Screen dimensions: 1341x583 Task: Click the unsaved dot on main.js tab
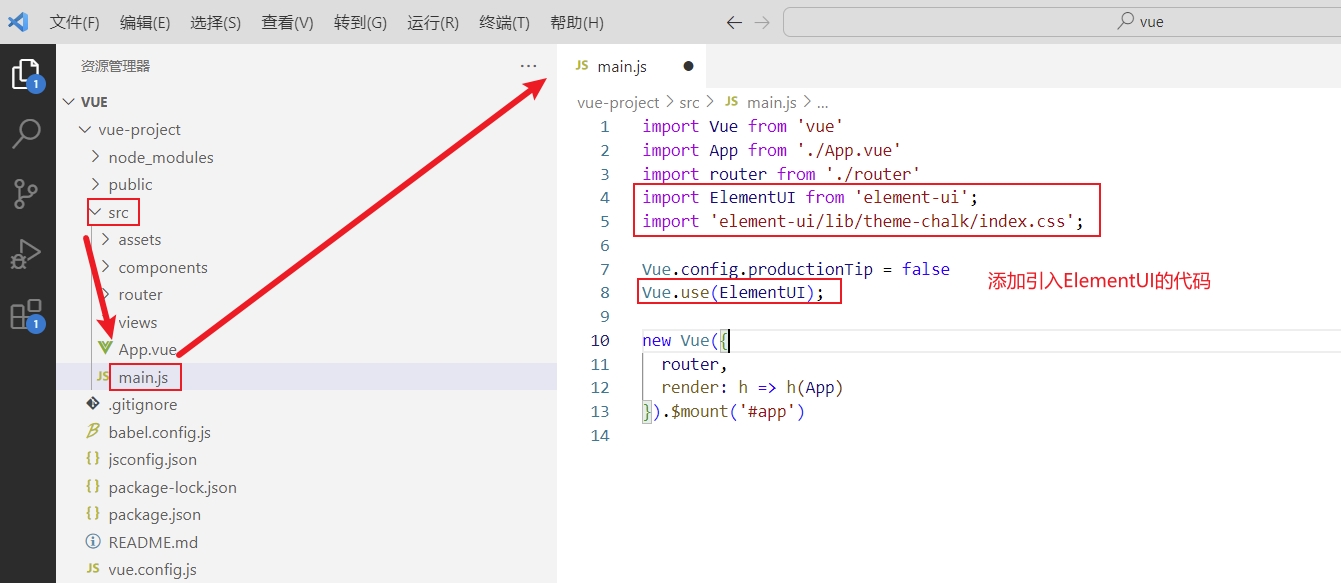pos(688,66)
